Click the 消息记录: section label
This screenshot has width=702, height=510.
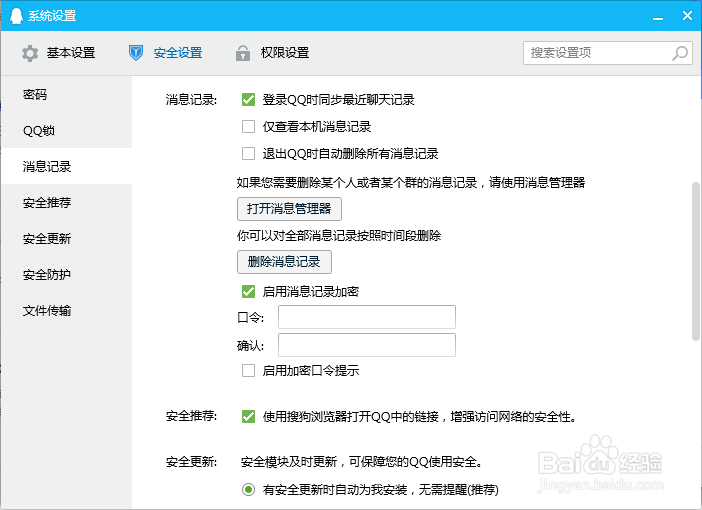click(192, 99)
